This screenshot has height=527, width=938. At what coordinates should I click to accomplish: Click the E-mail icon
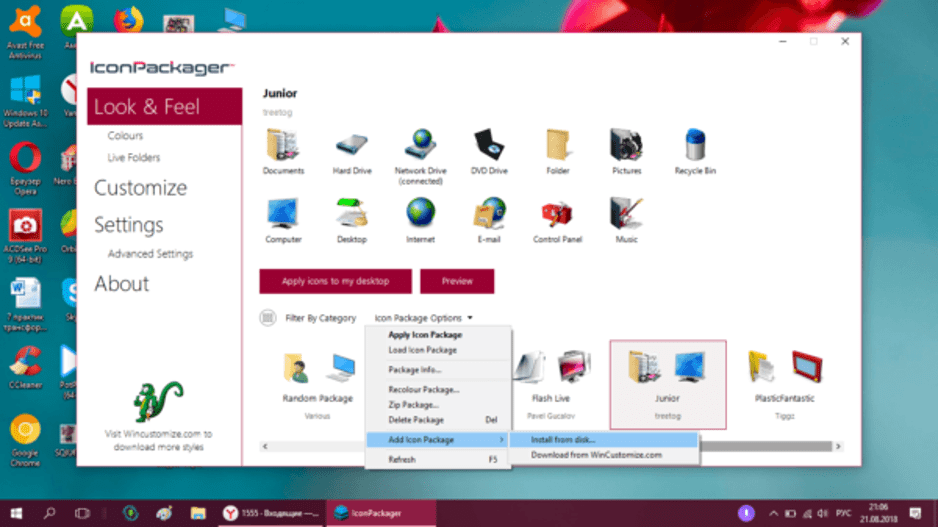click(489, 214)
